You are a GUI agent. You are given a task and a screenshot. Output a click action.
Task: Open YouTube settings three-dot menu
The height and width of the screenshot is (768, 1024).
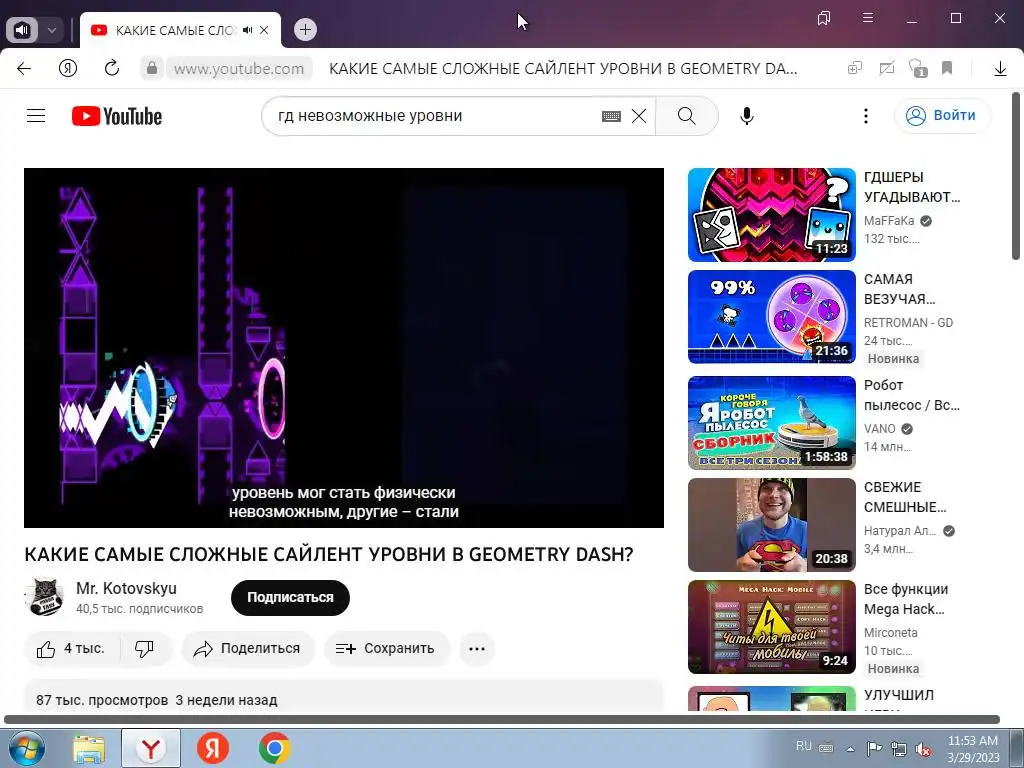point(865,116)
